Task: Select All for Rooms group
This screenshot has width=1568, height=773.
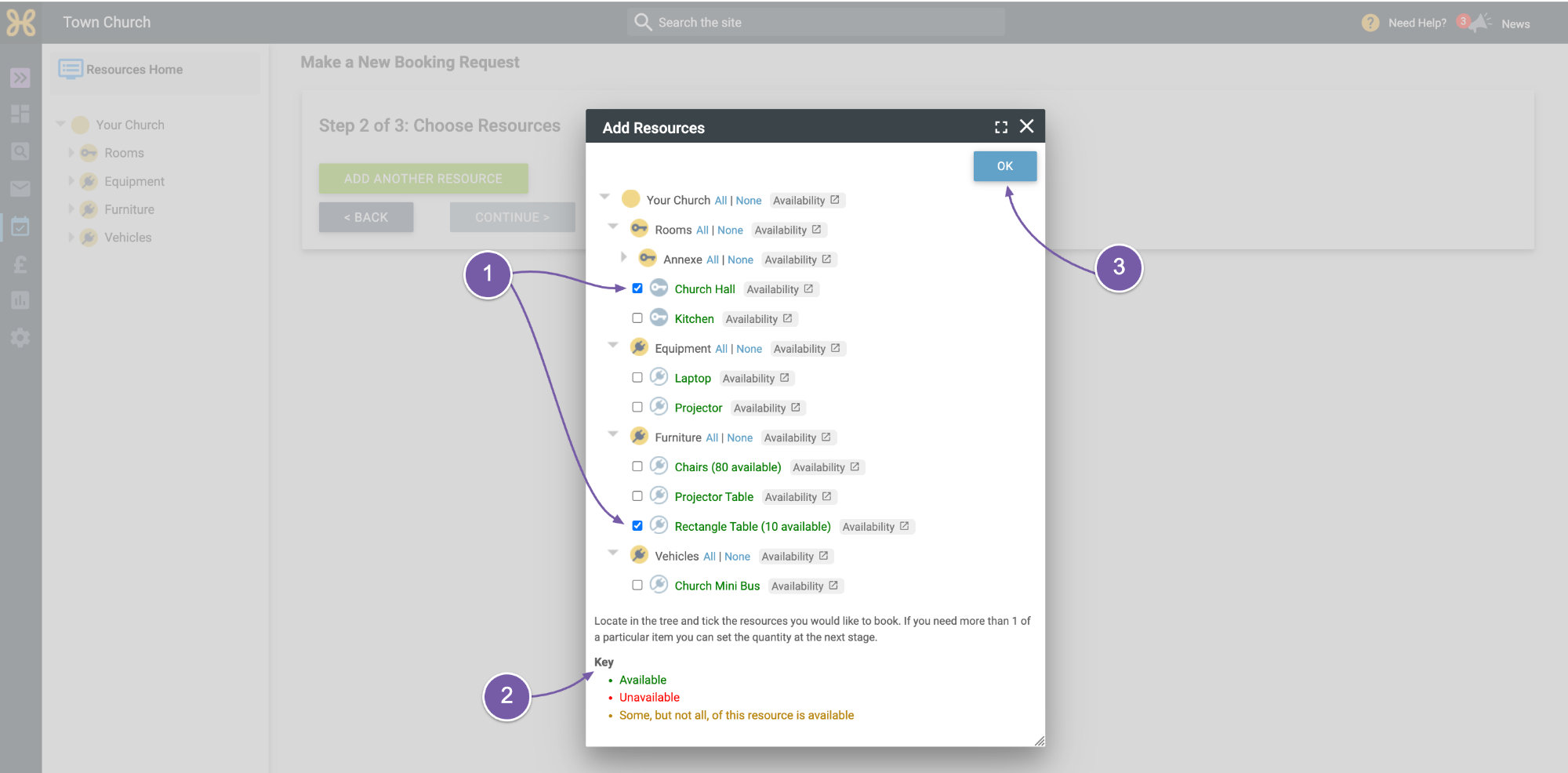Action: 702,230
